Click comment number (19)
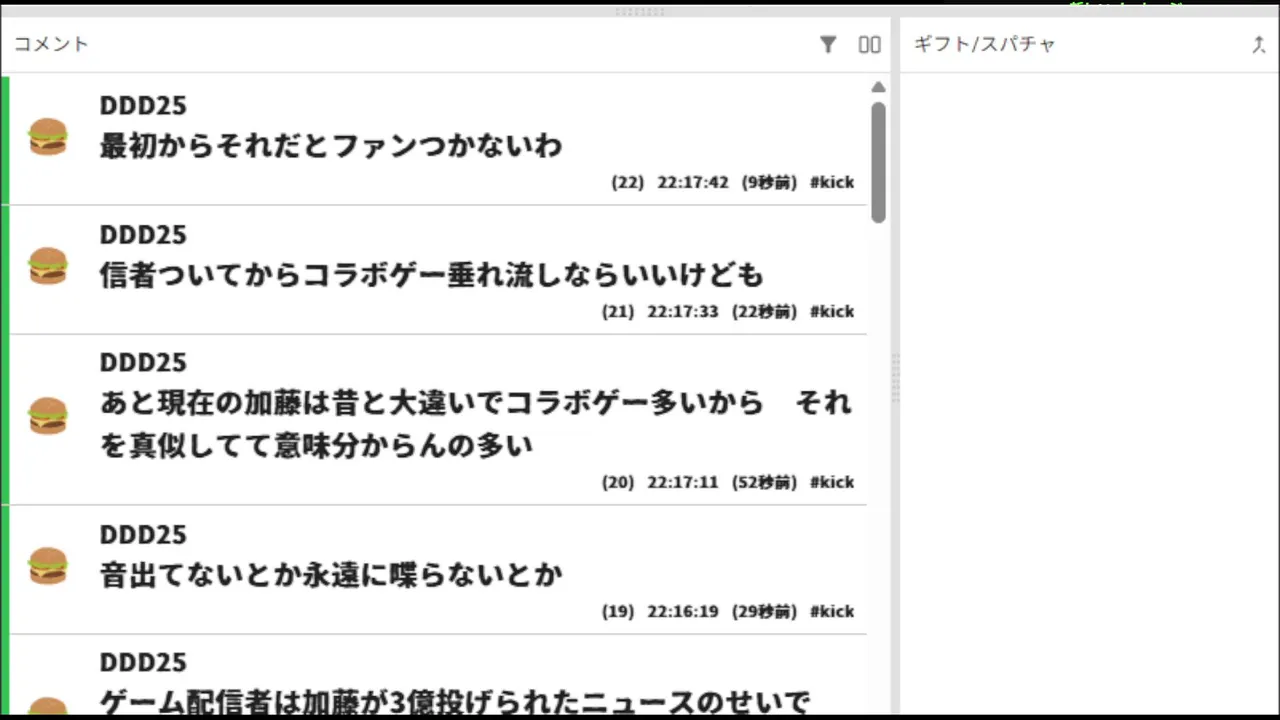 point(618,611)
